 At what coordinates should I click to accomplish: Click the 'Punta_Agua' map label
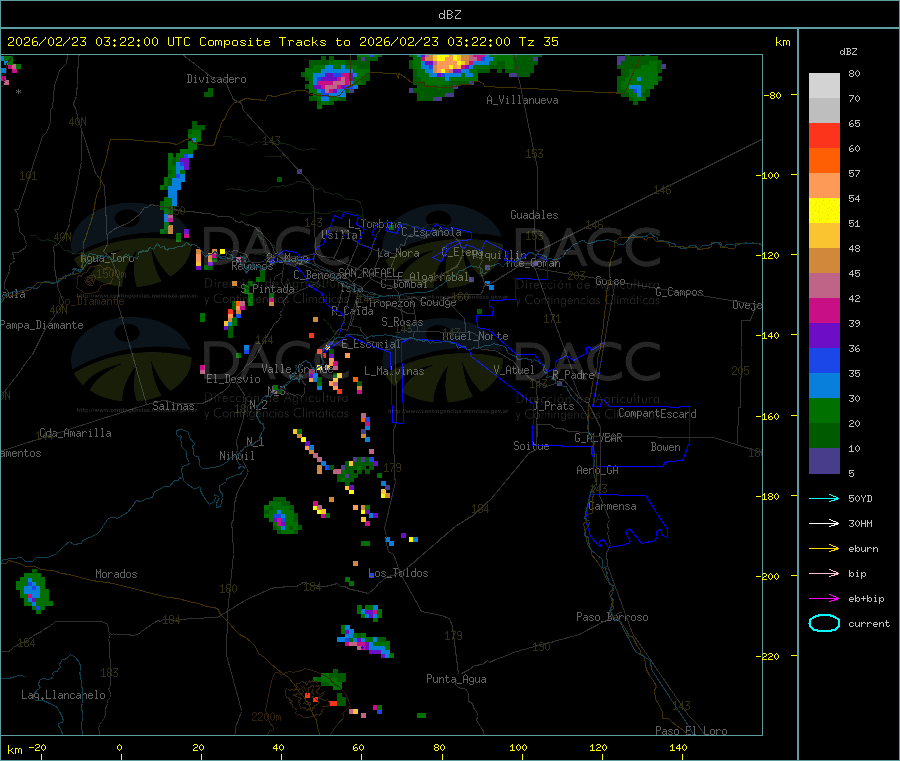point(456,679)
